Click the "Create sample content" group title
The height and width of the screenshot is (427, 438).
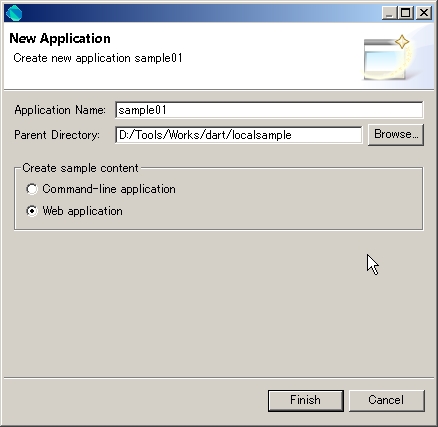pos(80,168)
